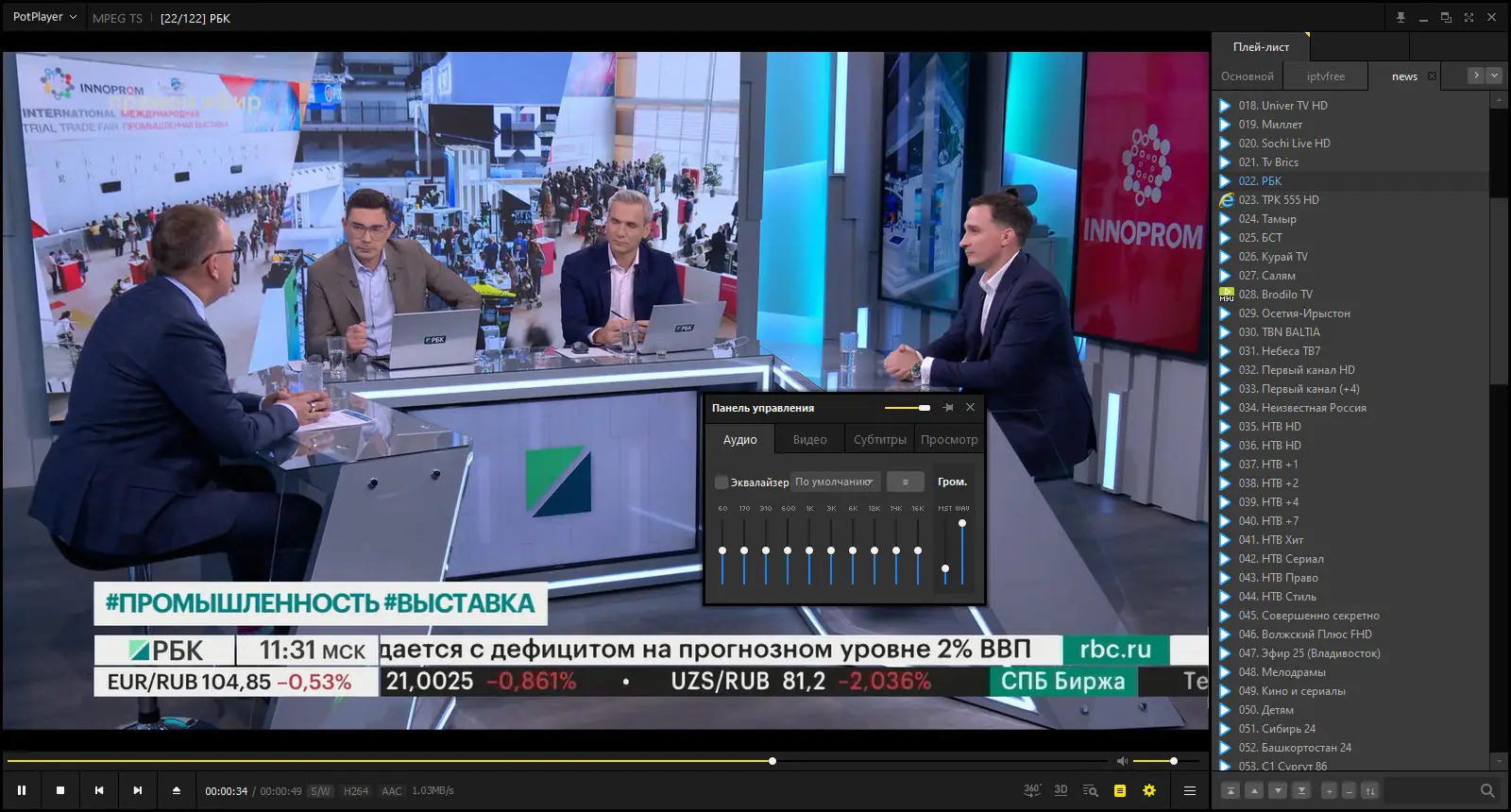The height and width of the screenshot is (812, 1511).
Task: Toggle the control panel gear icon
Action: click(1149, 790)
